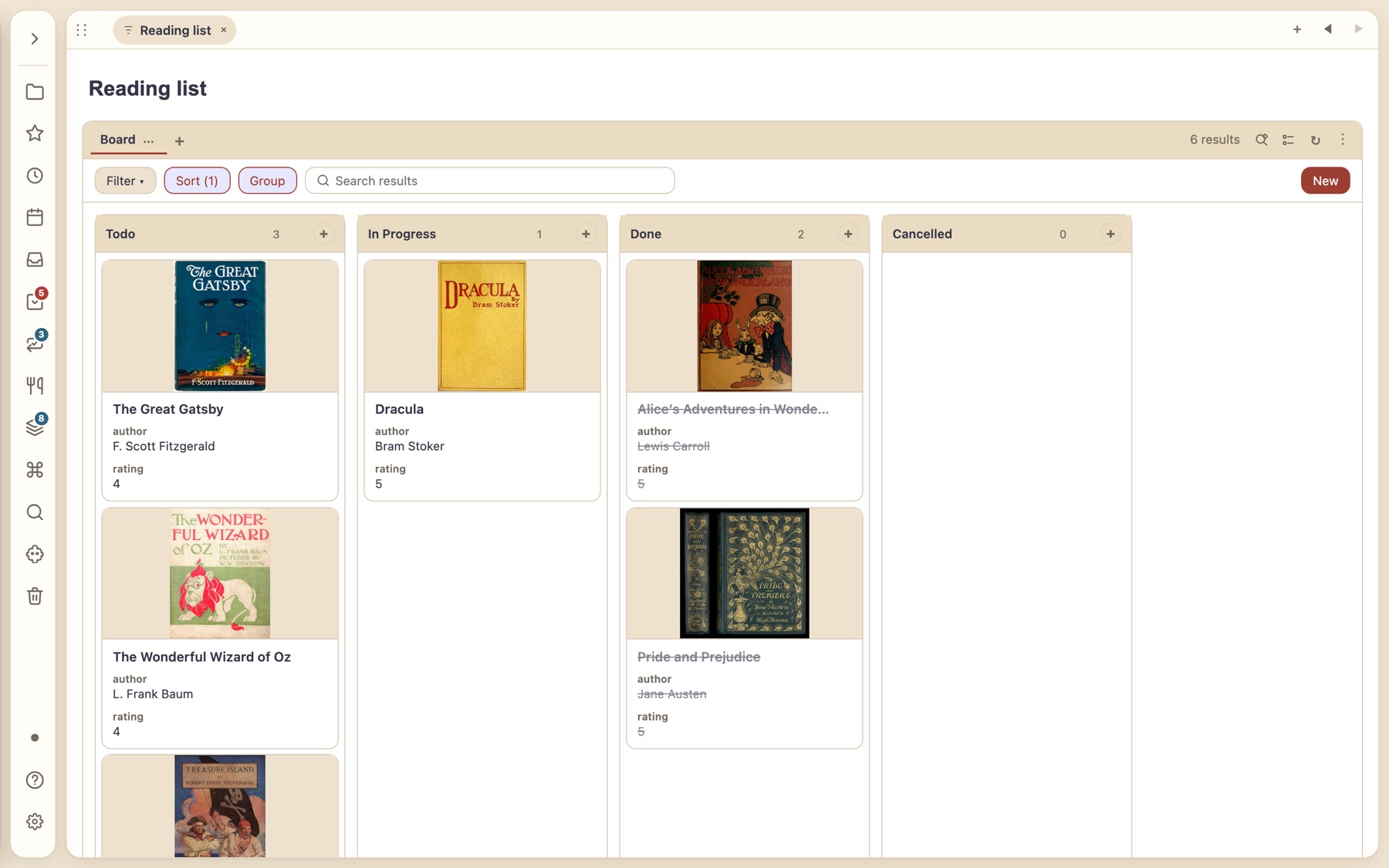Open the calendar icon in sidebar
This screenshot has width=1389, height=868.
(35, 218)
